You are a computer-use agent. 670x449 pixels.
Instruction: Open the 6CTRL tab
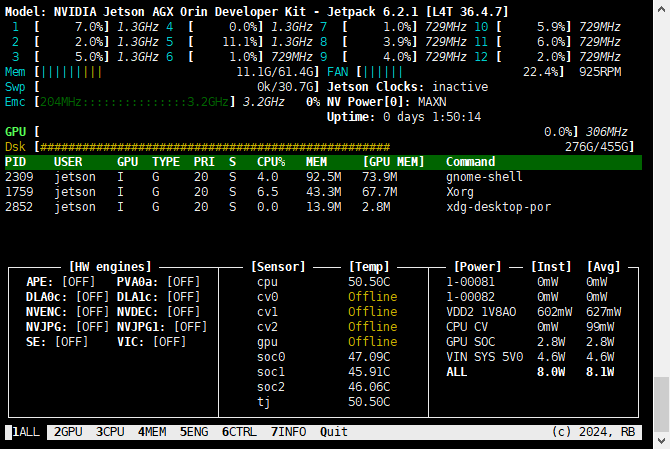coord(239,432)
